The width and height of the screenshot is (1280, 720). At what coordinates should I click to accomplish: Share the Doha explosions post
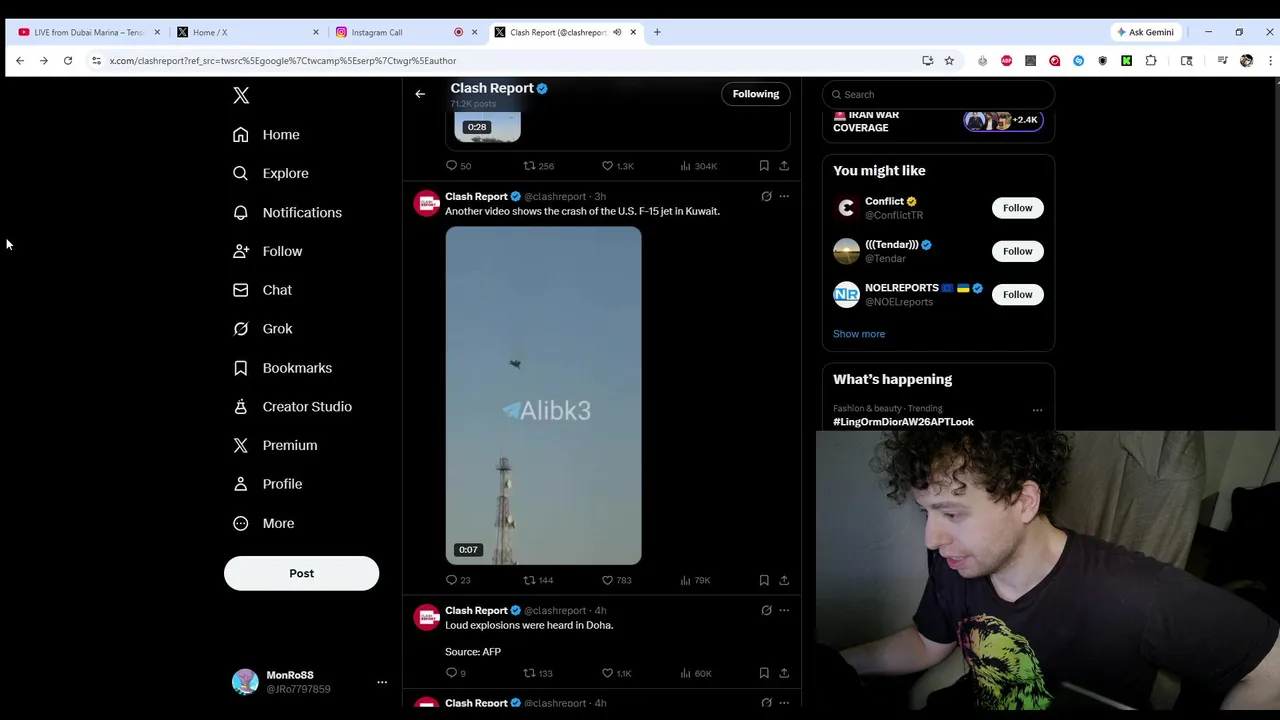click(784, 673)
